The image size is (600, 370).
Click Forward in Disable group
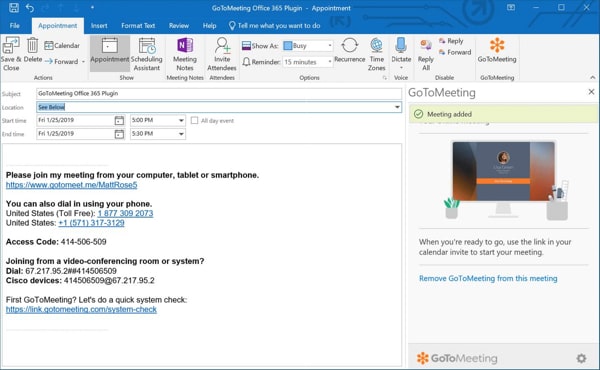[x=455, y=52]
